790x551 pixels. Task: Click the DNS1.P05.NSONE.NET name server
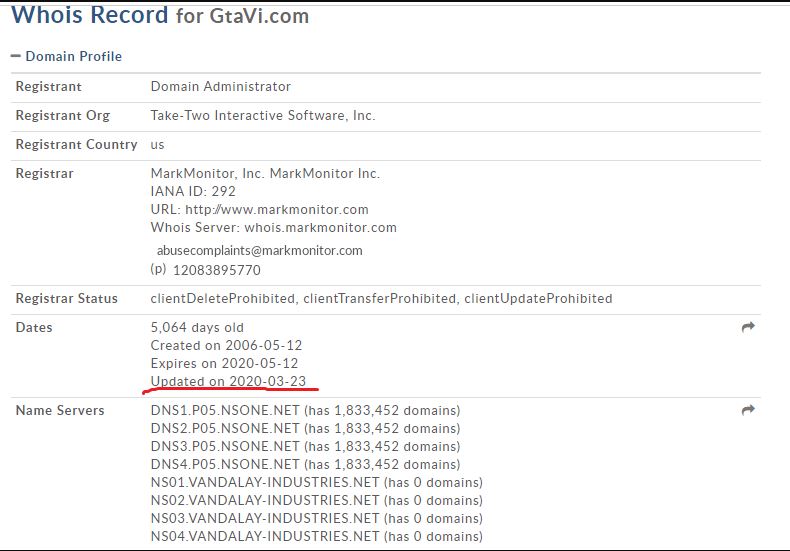(x=225, y=411)
